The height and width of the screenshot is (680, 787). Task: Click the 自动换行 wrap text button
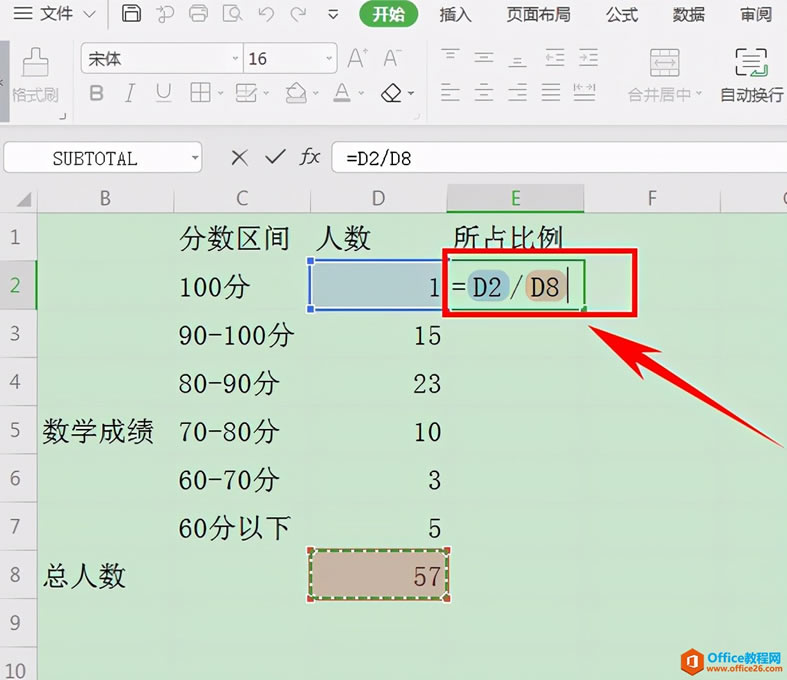point(751,75)
